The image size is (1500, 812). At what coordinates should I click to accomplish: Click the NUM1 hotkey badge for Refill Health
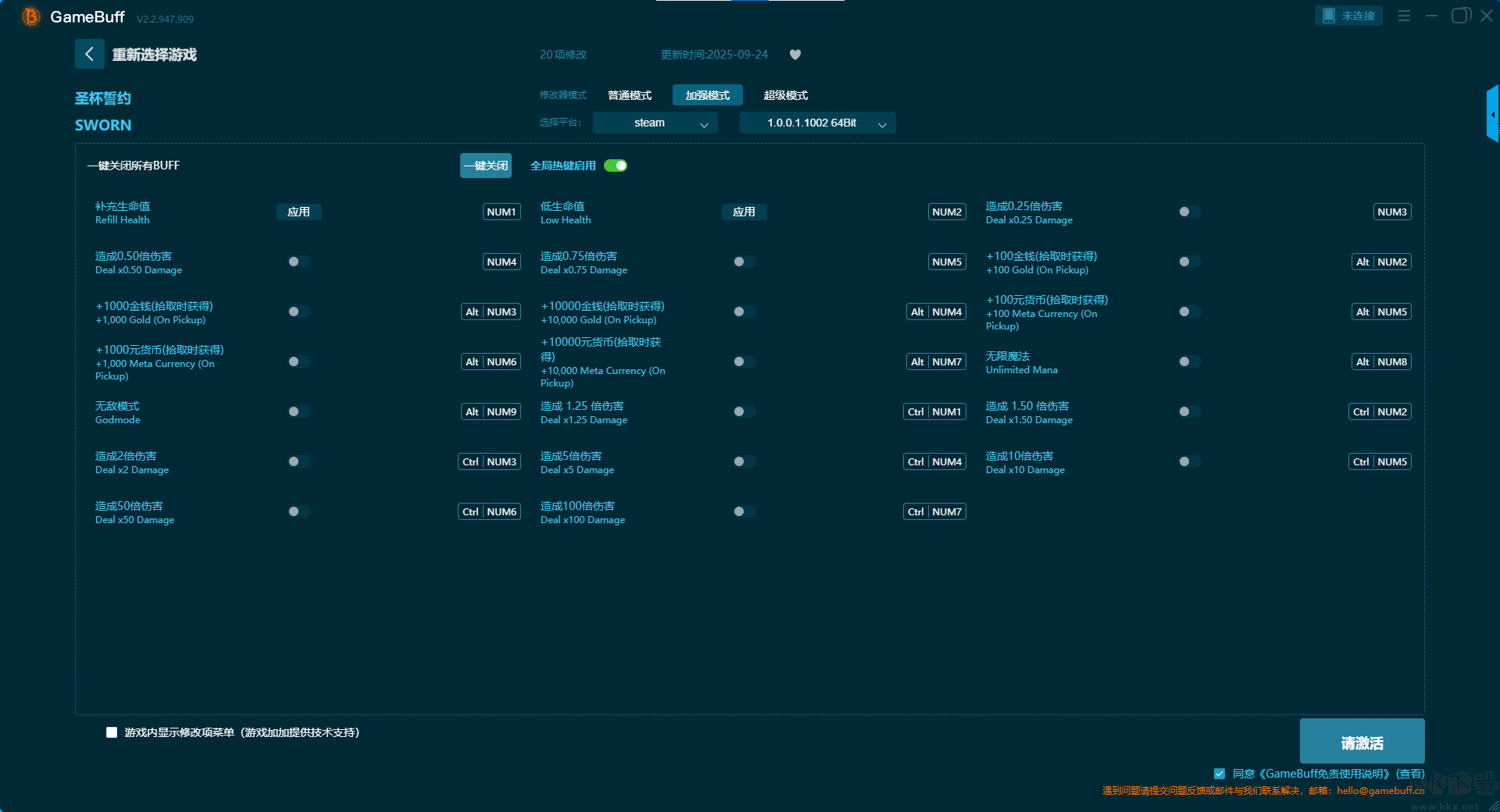pos(502,212)
